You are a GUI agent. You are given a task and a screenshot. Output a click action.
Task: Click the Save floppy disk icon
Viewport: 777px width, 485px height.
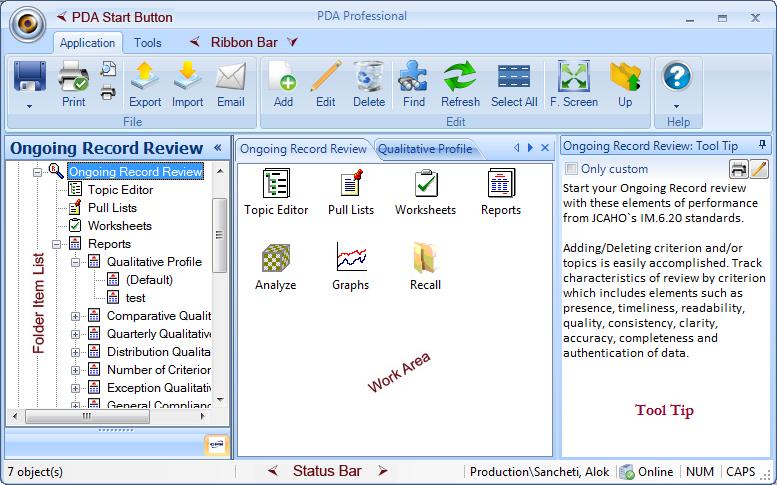(30, 77)
